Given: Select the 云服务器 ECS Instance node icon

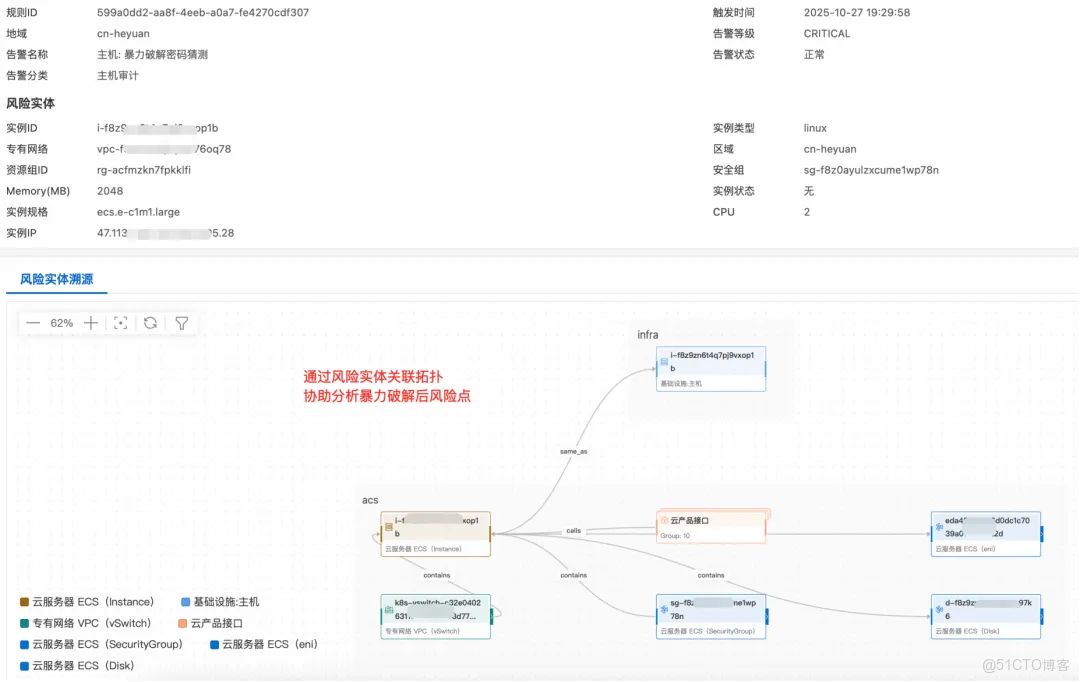Looking at the screenshot, I should click(x=388, y=528).
